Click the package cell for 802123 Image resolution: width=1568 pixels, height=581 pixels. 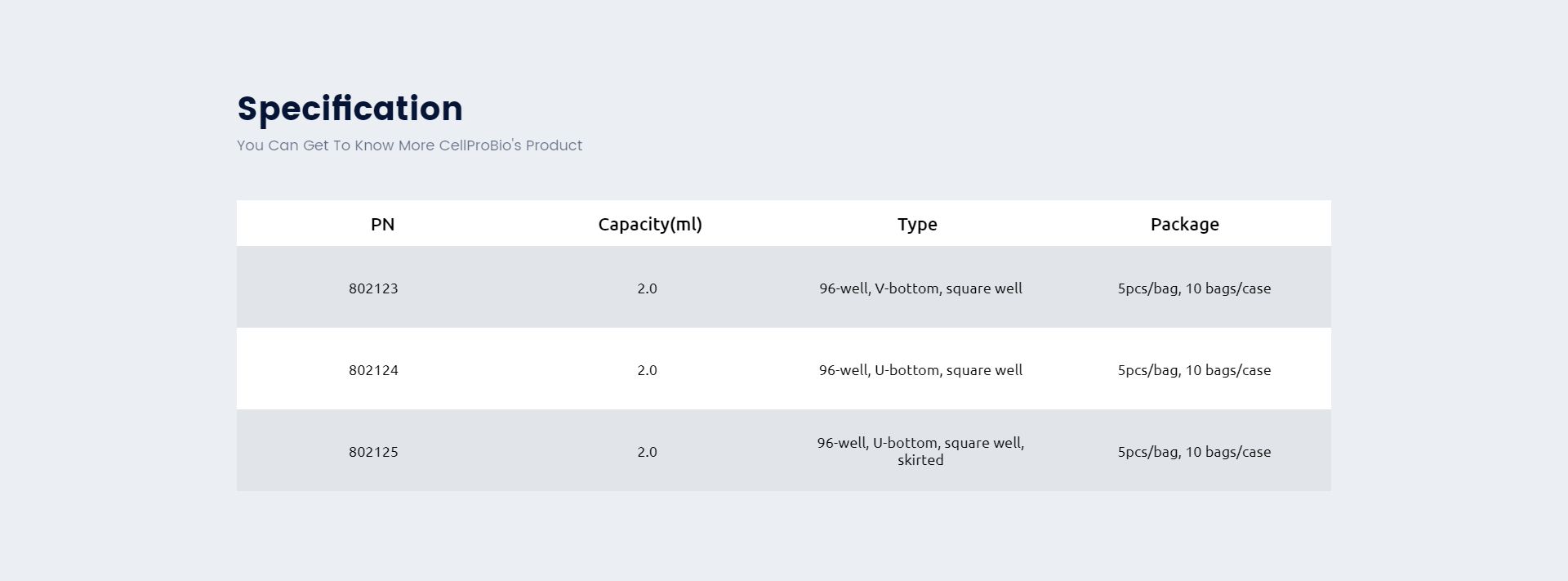pos(1194,288)
